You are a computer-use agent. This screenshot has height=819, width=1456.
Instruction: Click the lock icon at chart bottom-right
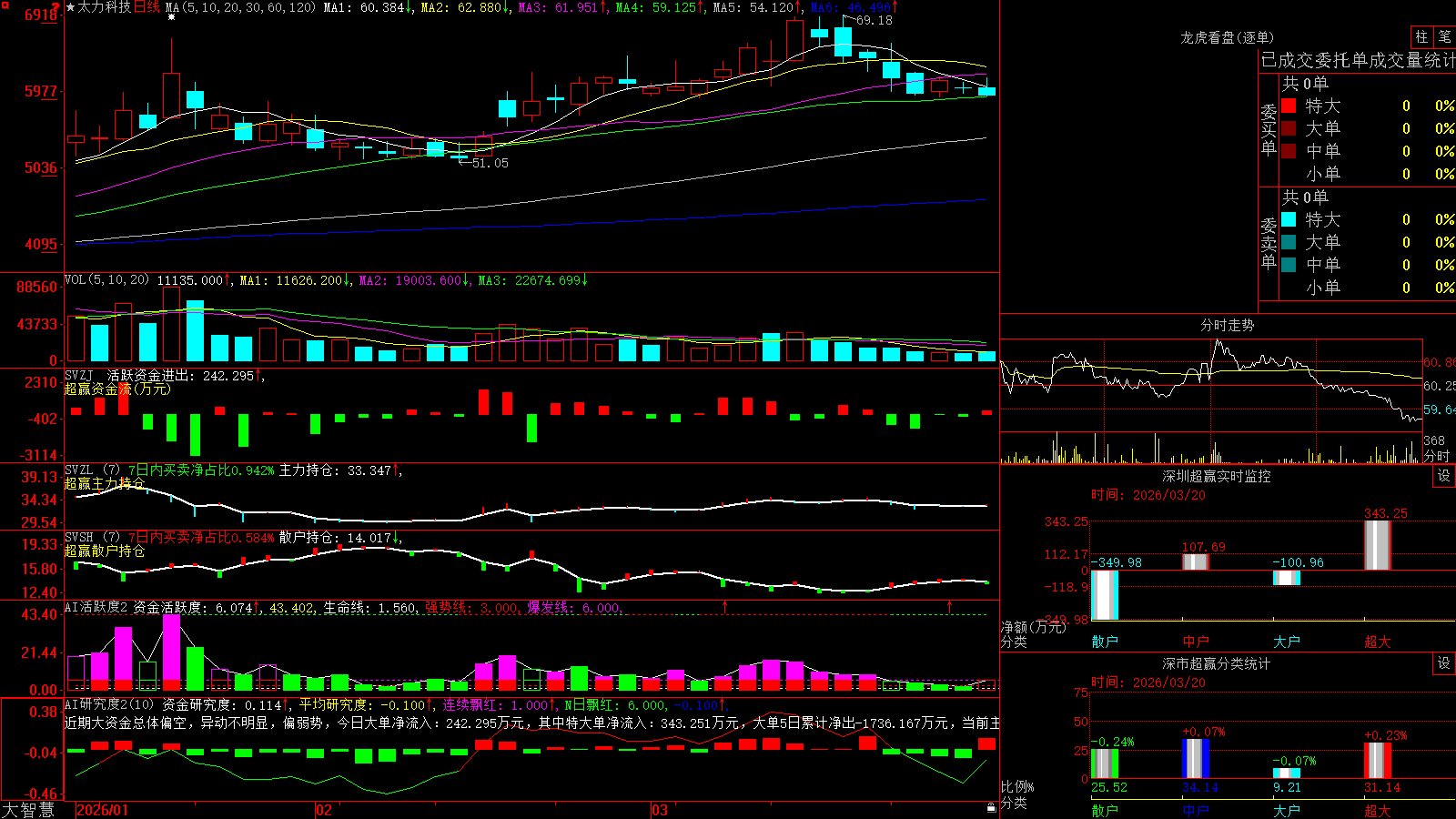point(992,807)
